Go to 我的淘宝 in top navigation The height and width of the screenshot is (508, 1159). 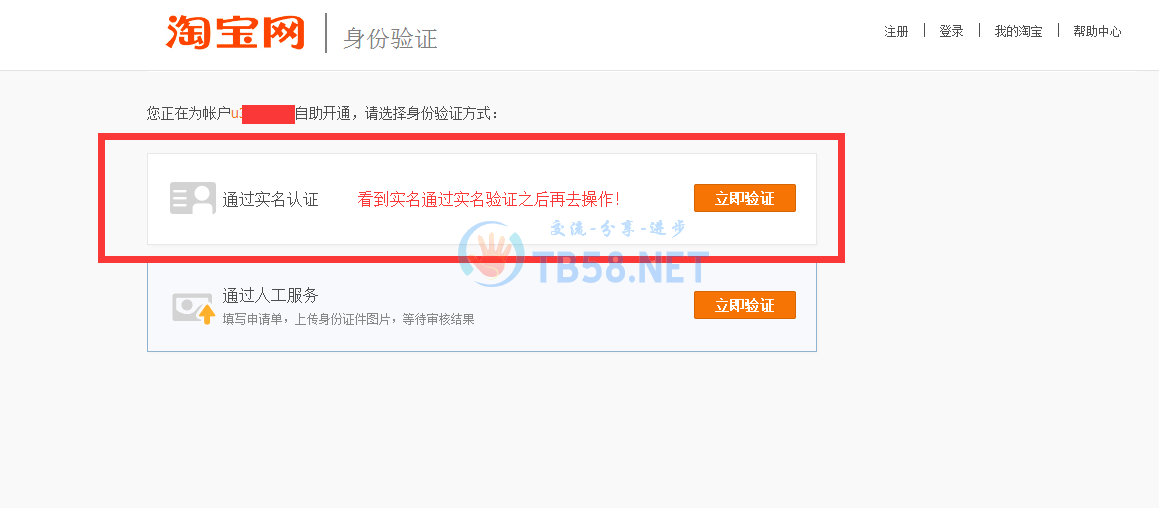pyautogui.click(x=1018, y=31)
